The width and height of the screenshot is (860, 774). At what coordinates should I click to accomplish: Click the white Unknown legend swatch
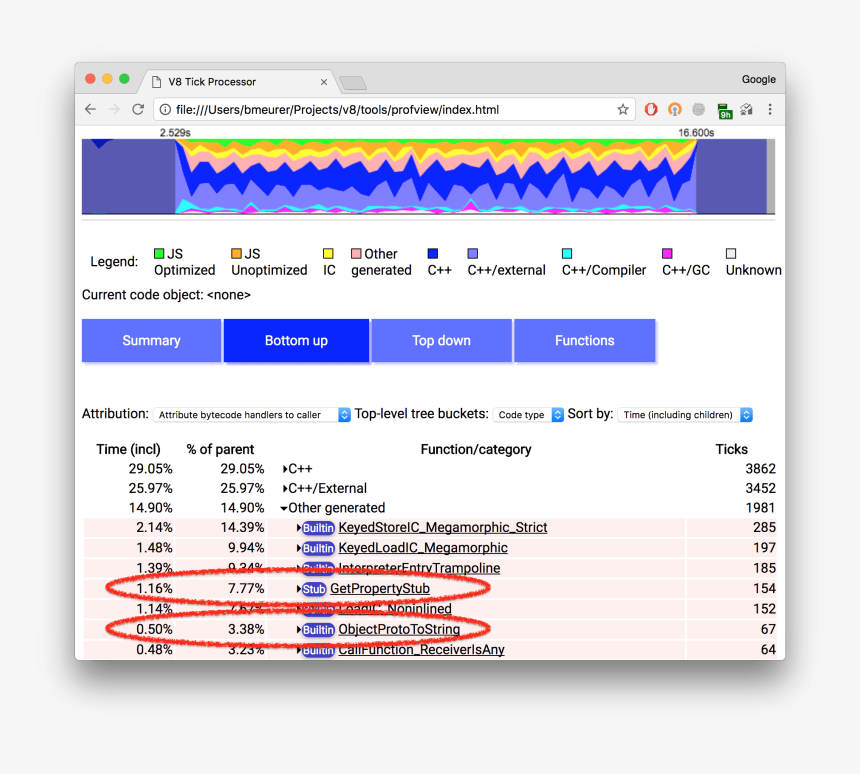(x=731, y=253)
